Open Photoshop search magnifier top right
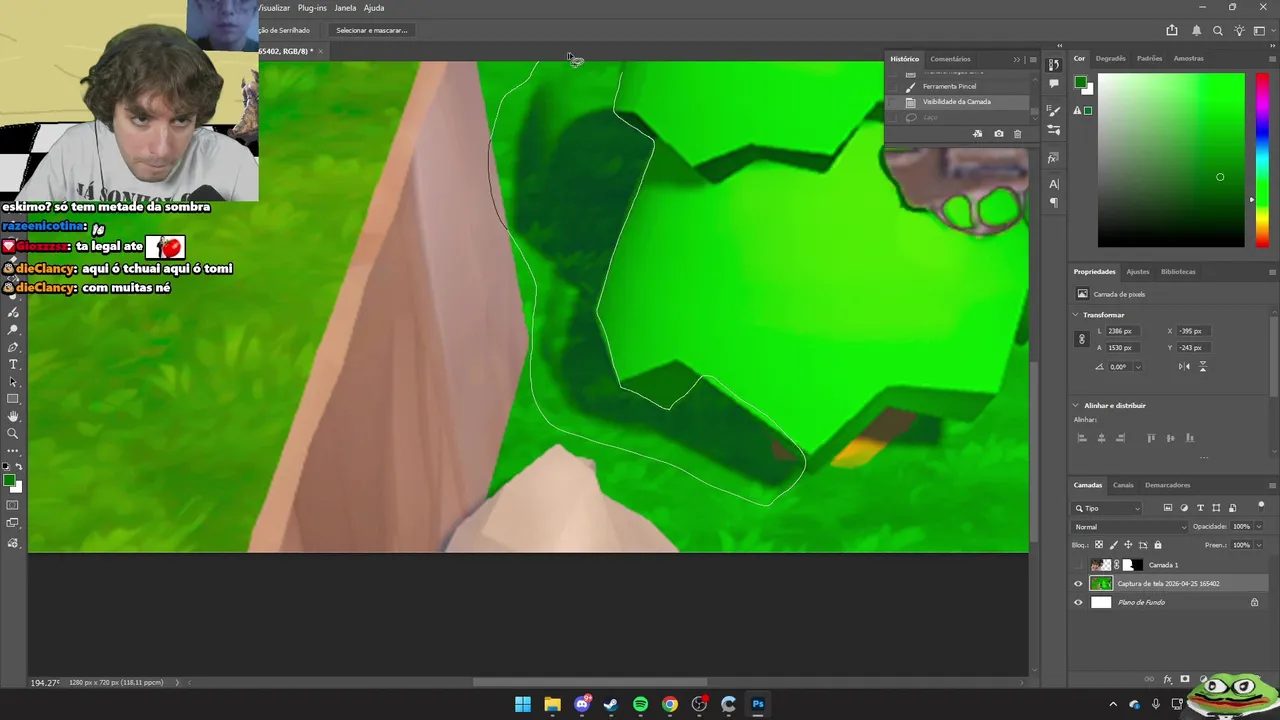Screen dimensions: 1280x720 pos(1218,31)
